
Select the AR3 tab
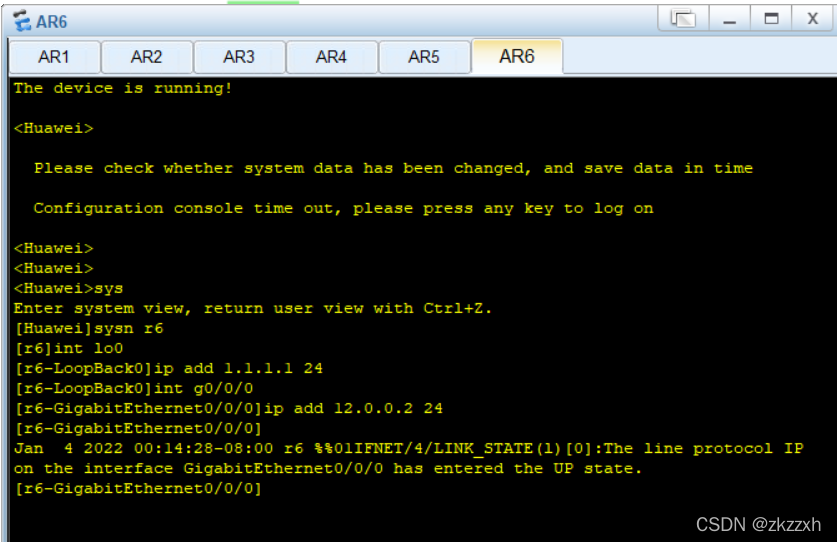(239, 57)
